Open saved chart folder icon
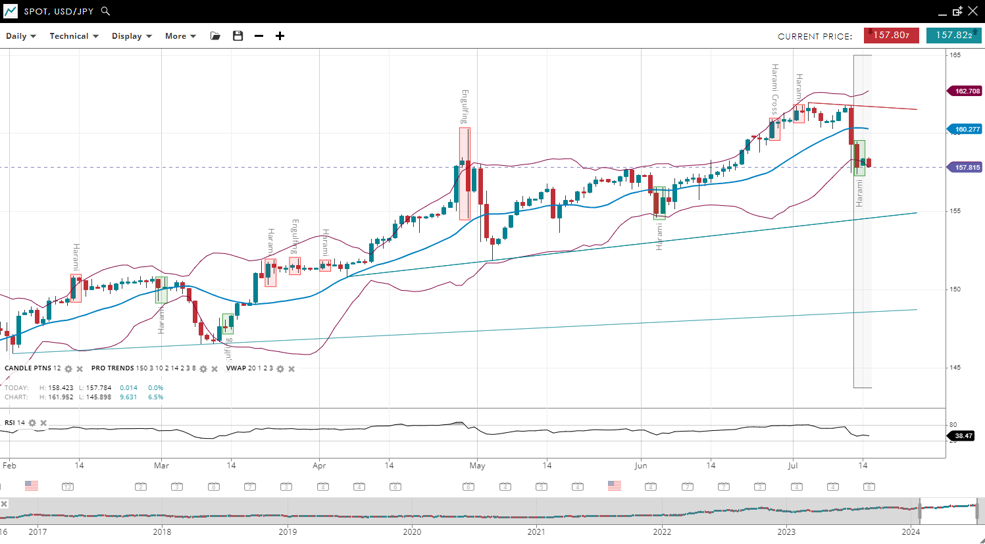 point(215,36)
